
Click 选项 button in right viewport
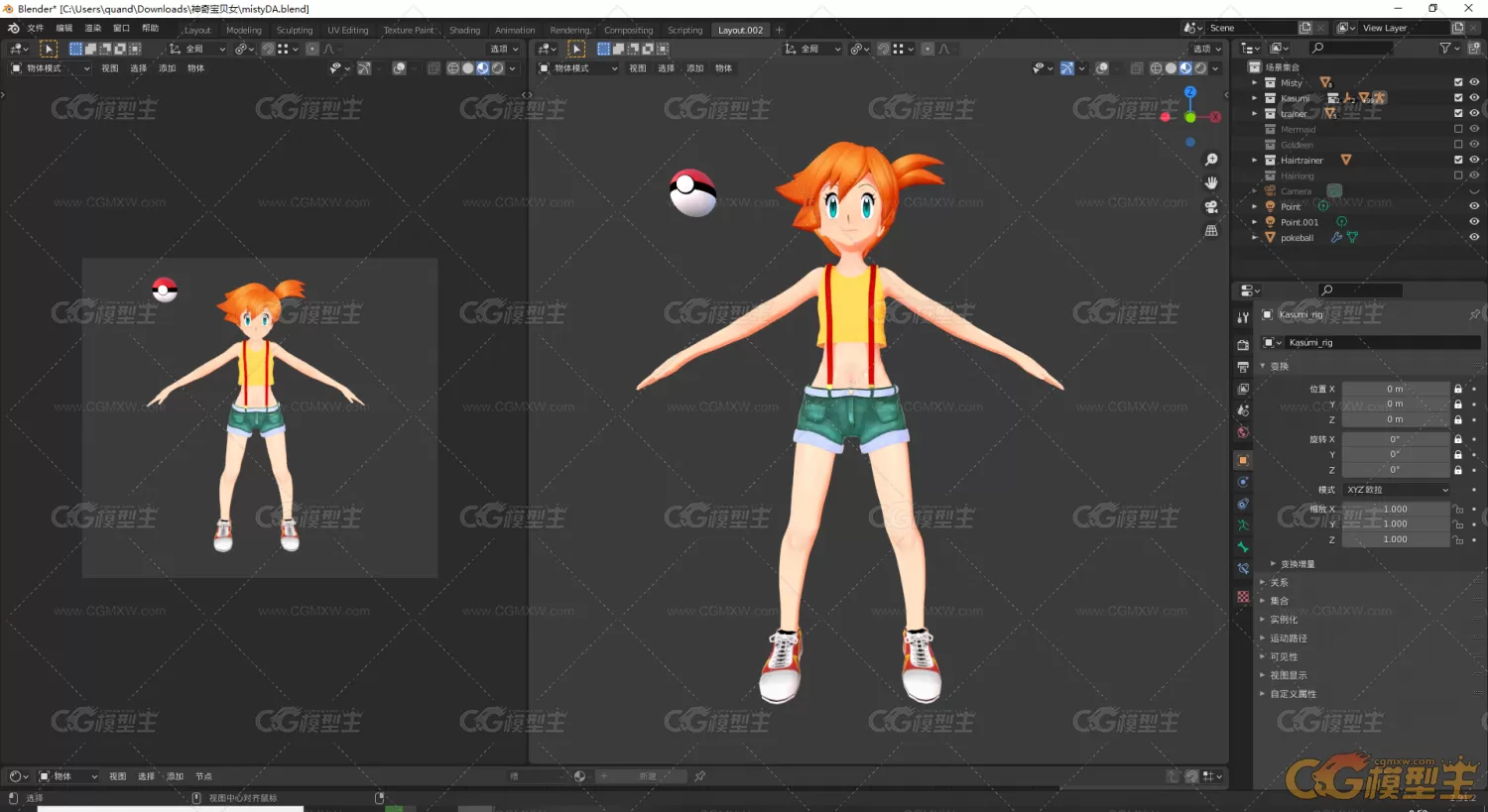[x=1207, y=49]
